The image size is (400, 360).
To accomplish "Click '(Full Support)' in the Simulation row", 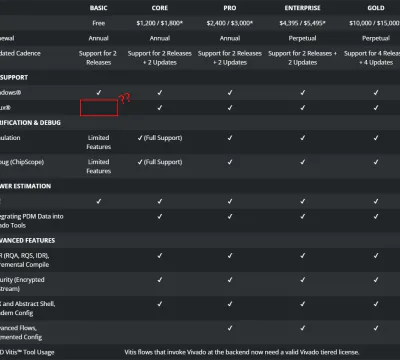I will (x=163, y=138).
